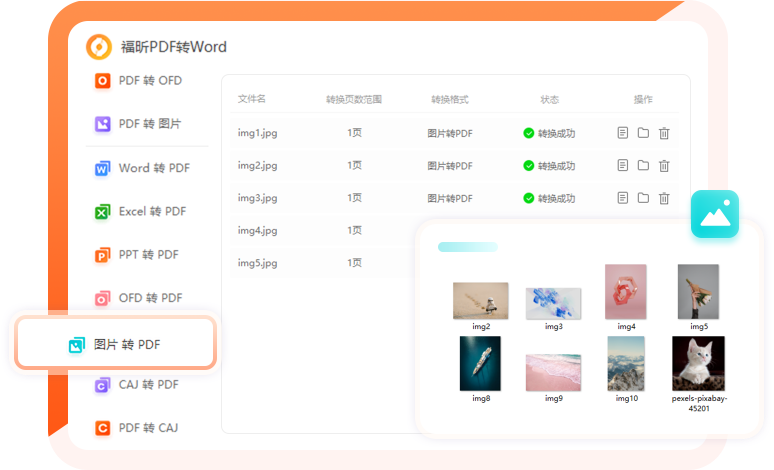The image size is (774, 470).
Task: Open output folder for img2.jpg
Action: point(643,165)
